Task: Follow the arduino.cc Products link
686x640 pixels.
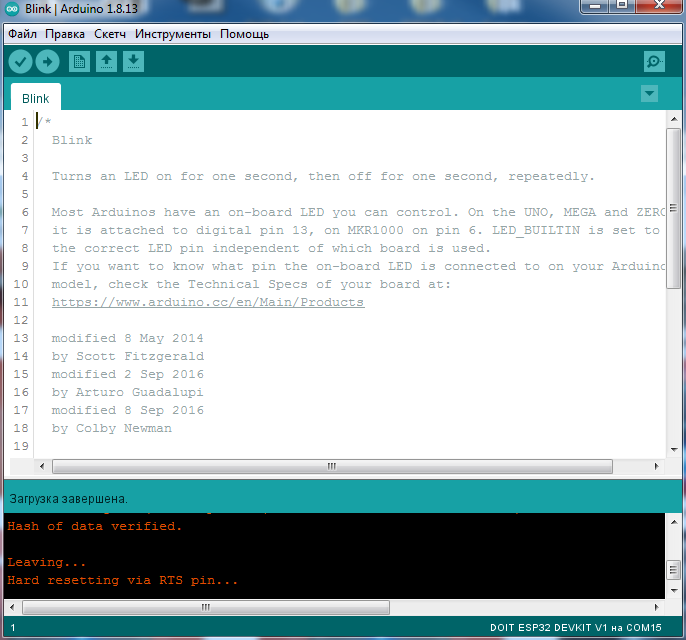Action: tap(208, 302)
